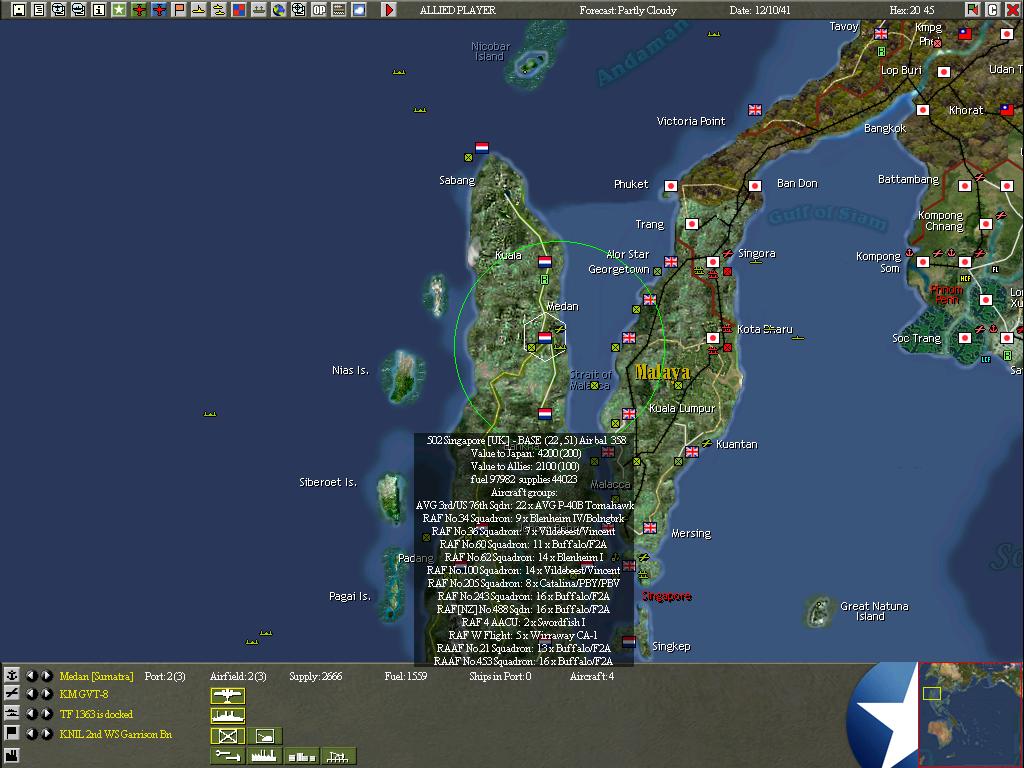
Task: Click the factory icon at bottom left
Action: [12, 756]
